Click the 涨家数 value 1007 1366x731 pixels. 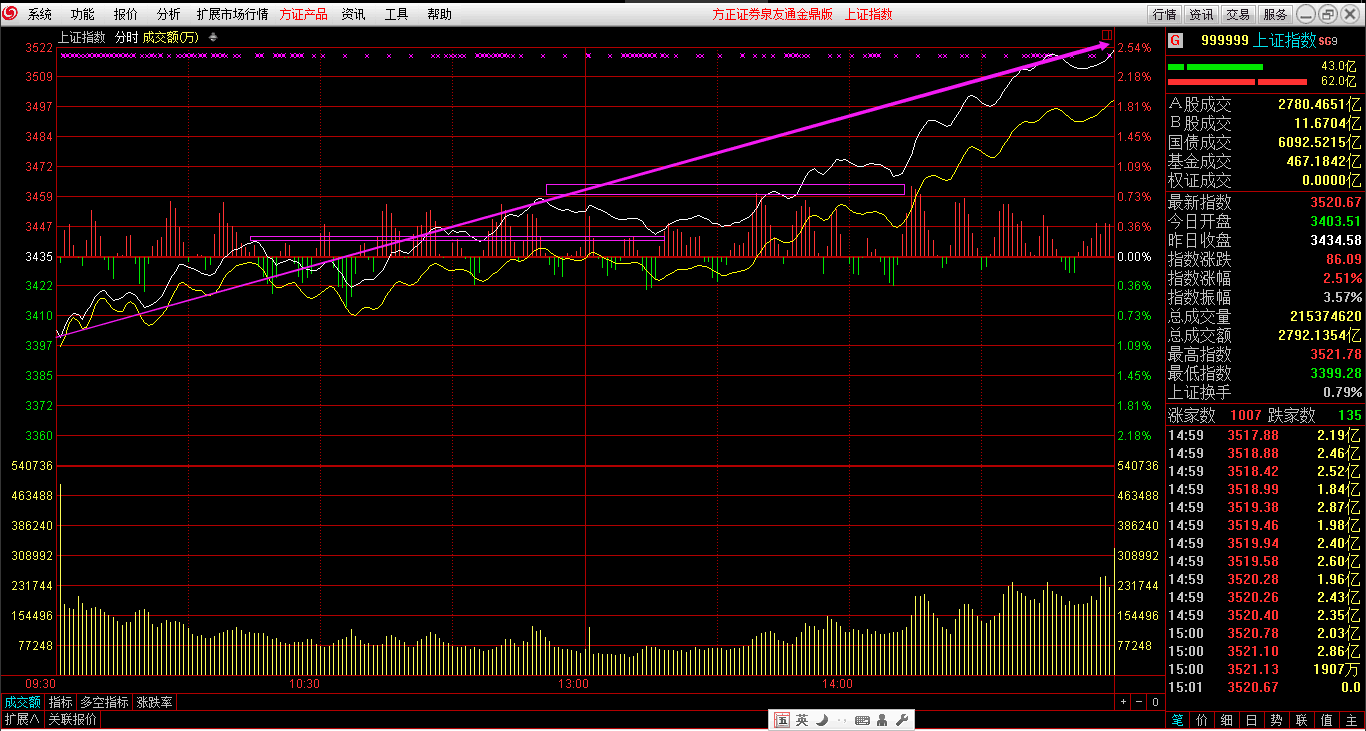pyautogui.click(x=1246, y=415)
